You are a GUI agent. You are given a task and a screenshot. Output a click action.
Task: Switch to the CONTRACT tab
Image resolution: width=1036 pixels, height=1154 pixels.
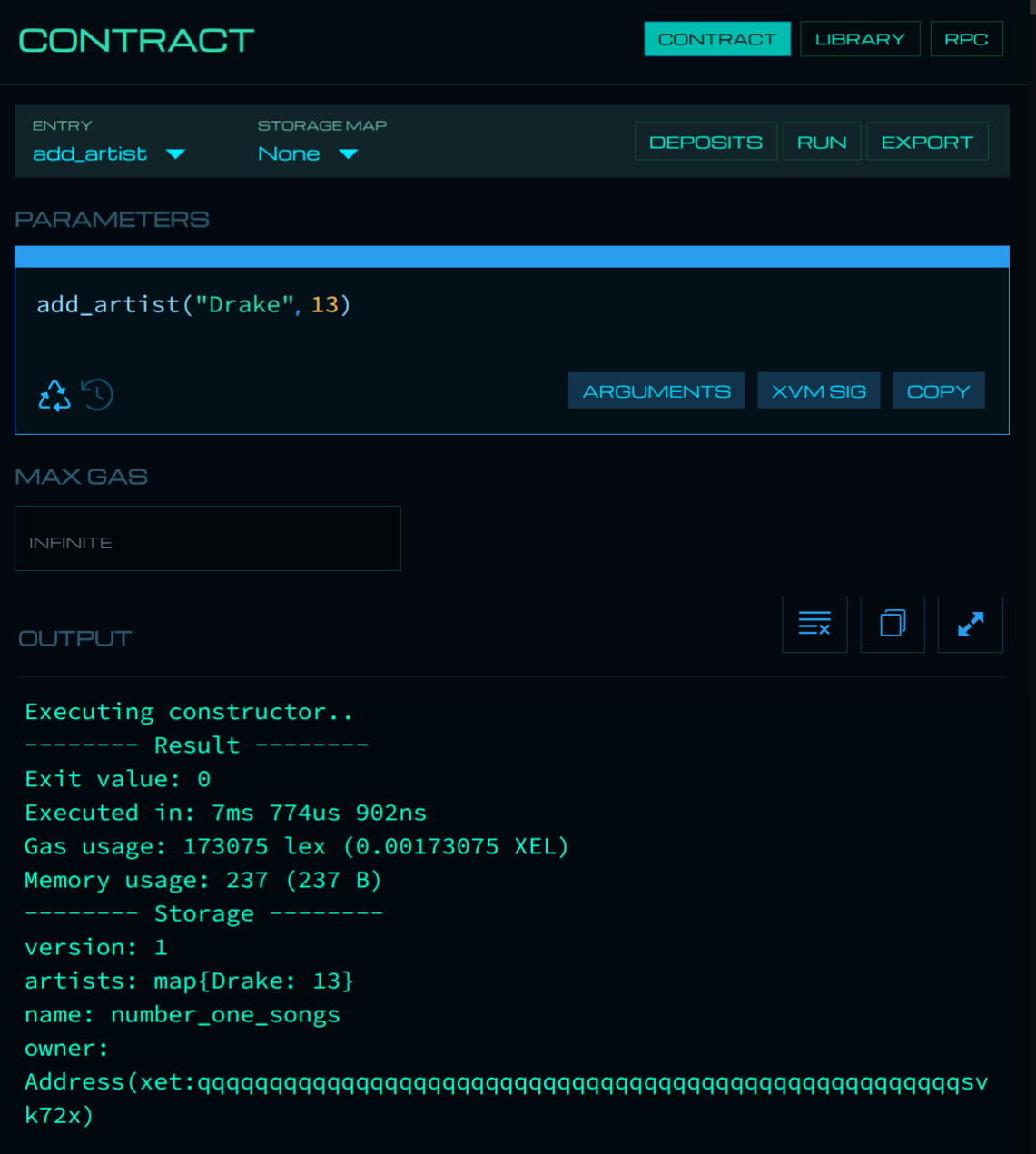click(x=716, y=39)
